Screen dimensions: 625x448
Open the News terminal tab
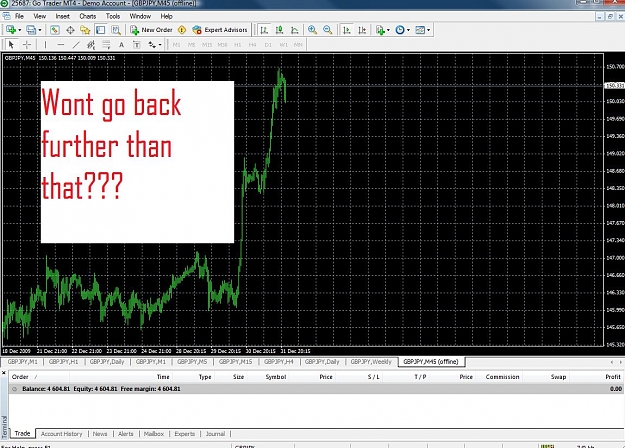100,434
